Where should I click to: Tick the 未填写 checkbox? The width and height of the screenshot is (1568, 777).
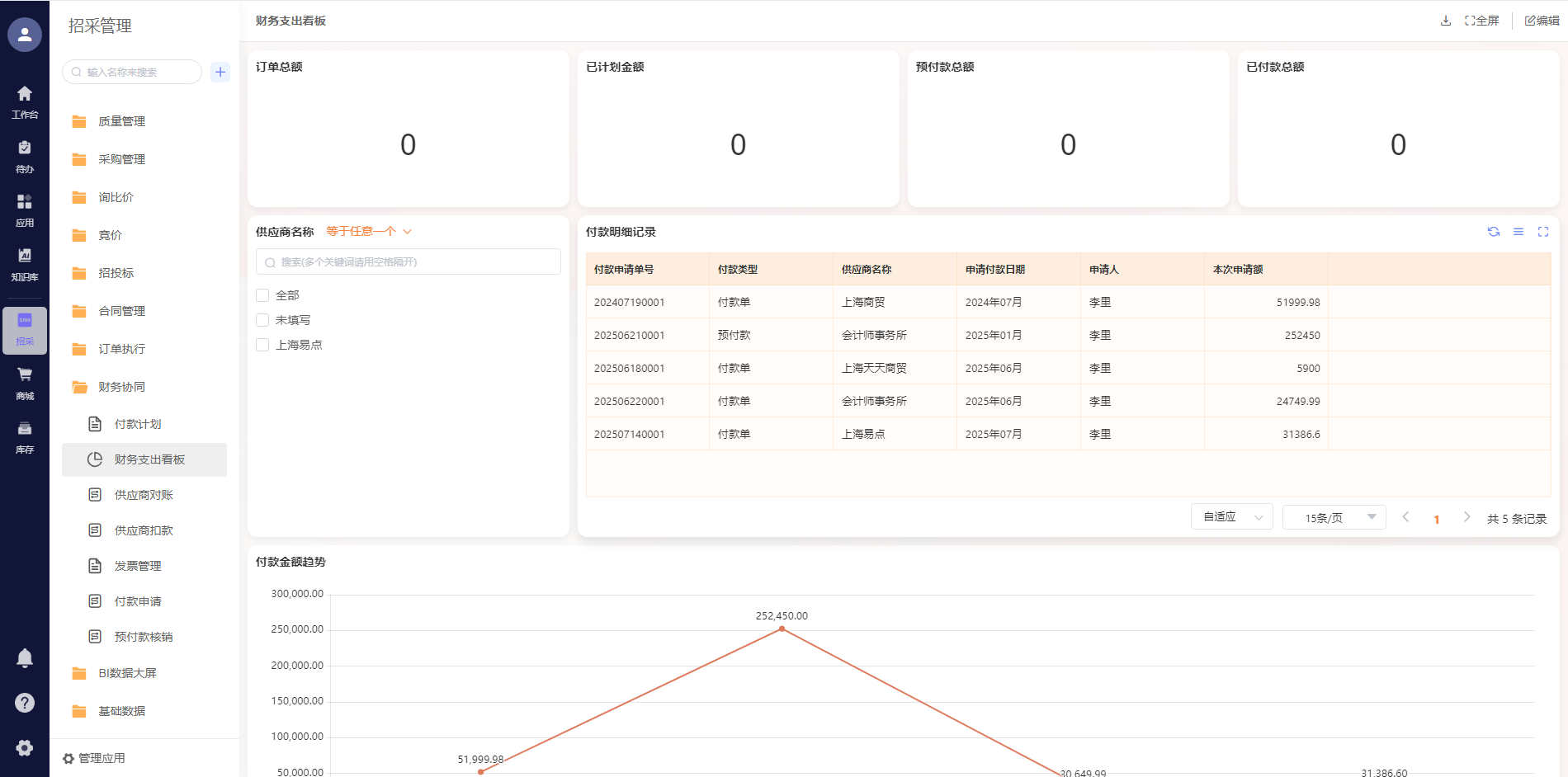262,320
